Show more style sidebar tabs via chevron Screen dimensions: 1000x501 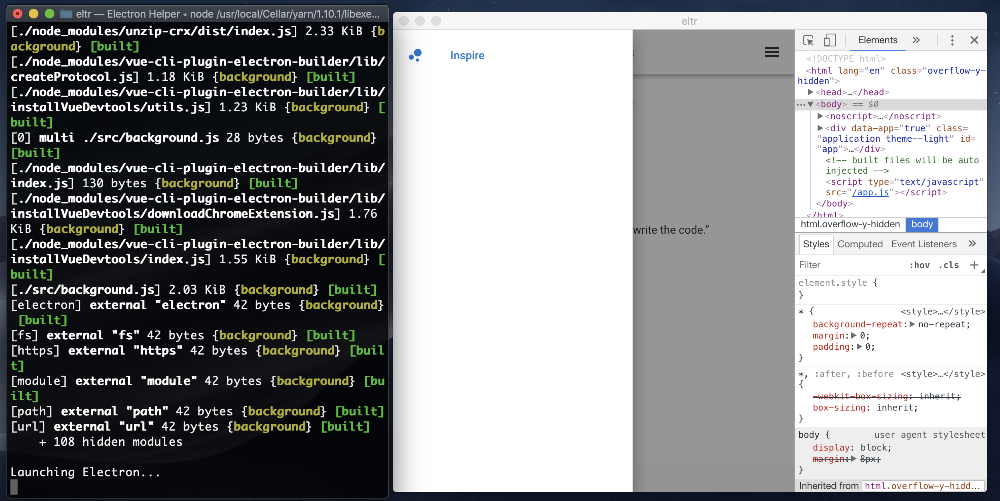[972, 243]
